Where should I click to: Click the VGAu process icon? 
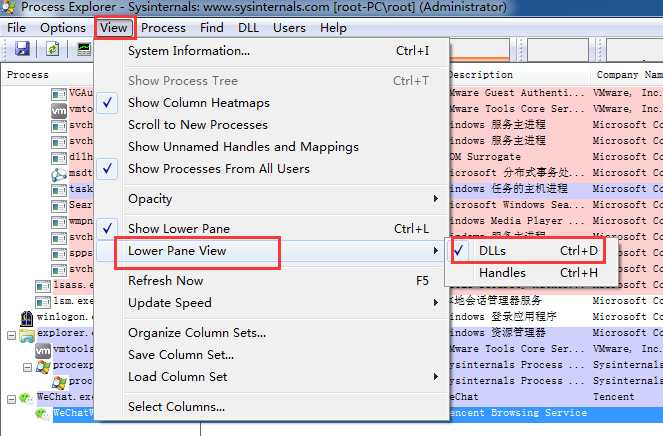[59, 93]
